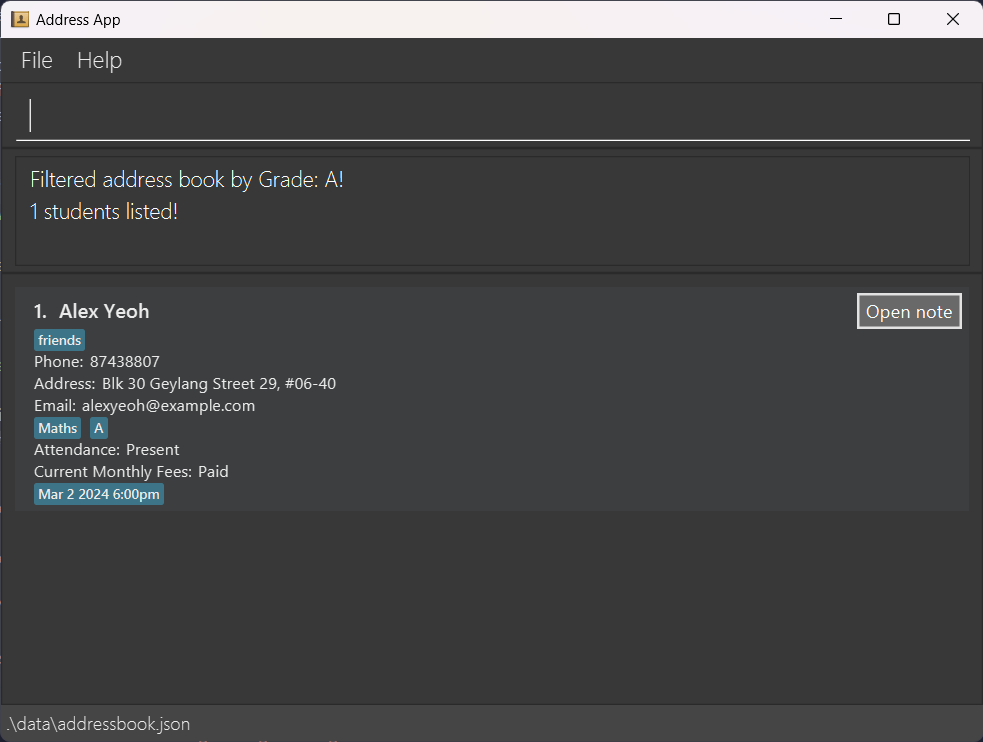Click the Geylang Street address line
This screenshot has height=742, width=983.
[218, 383]
